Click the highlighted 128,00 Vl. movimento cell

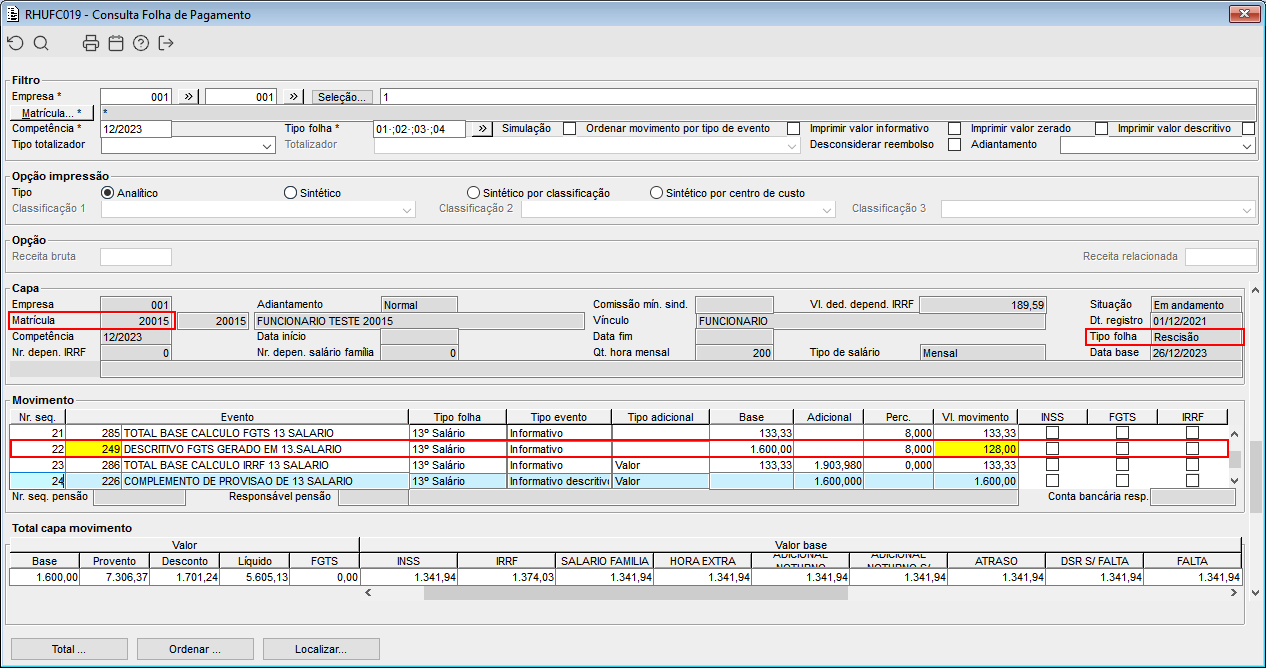[975, 450]
